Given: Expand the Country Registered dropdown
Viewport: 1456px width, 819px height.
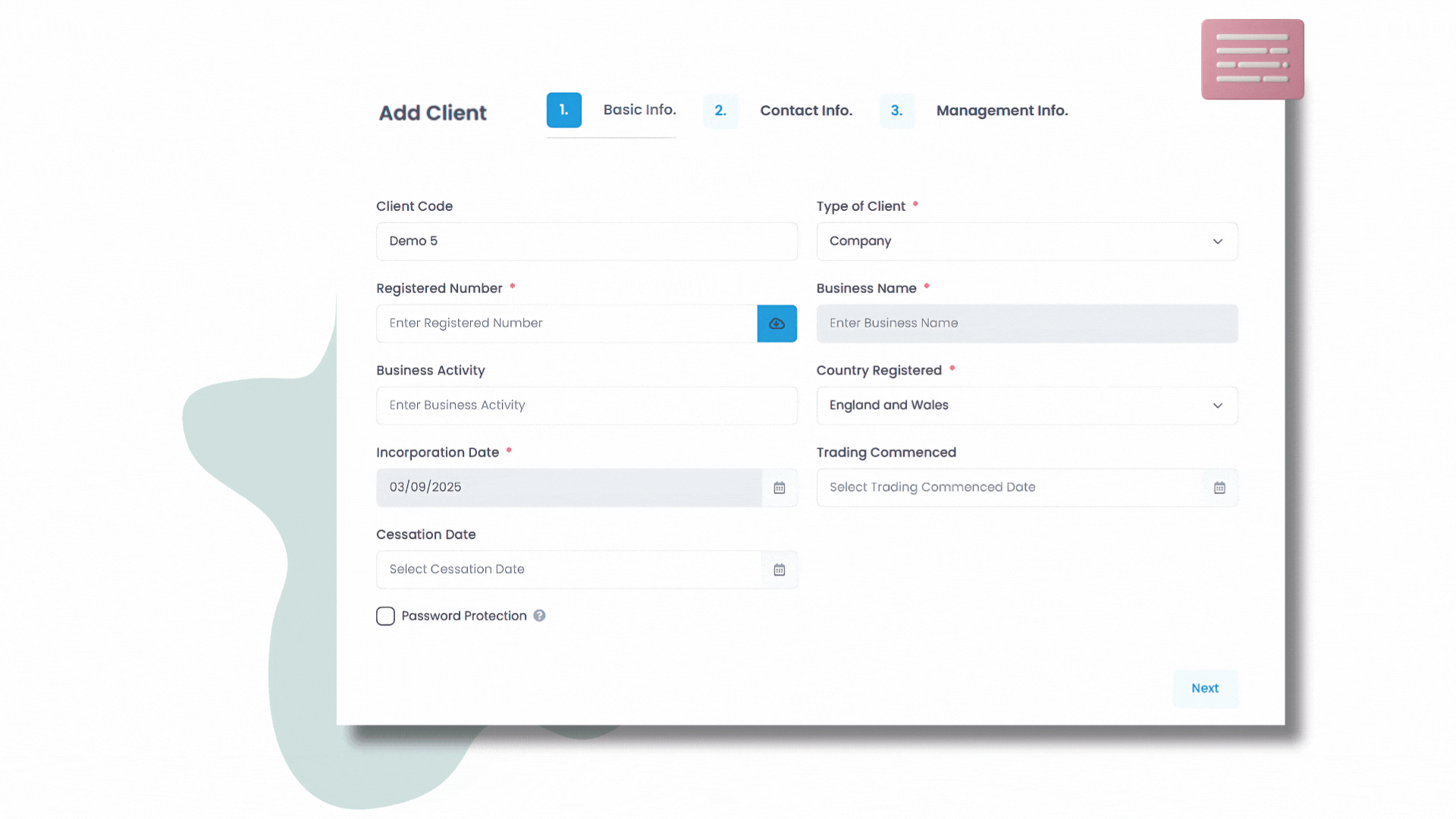Looking at the screenshot, I should tap(1027, 406).
